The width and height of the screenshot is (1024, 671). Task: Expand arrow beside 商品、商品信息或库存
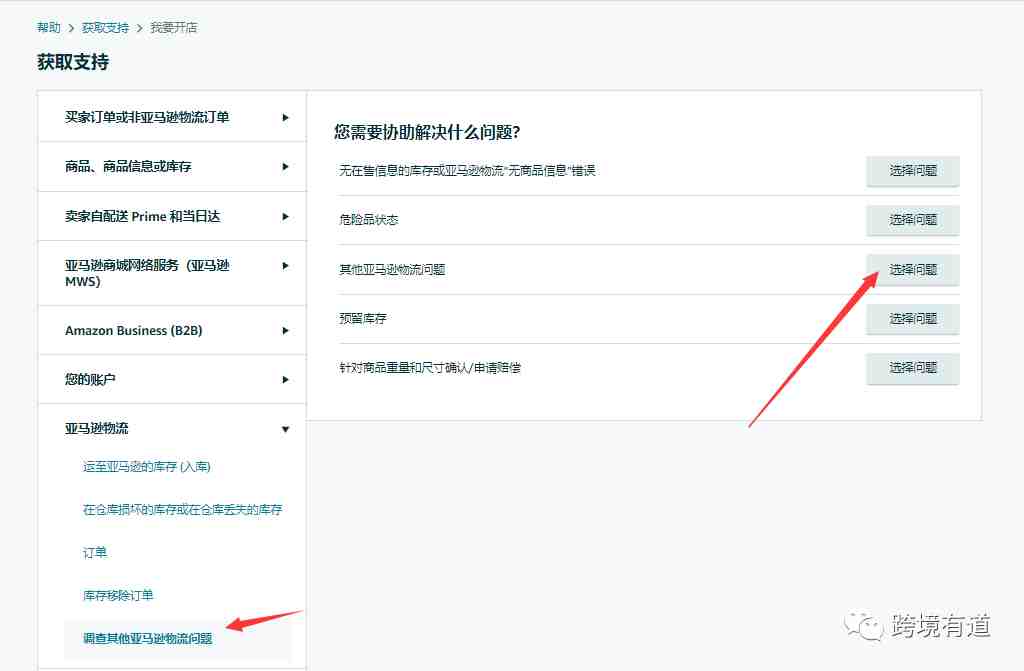(x=285, y=167)
